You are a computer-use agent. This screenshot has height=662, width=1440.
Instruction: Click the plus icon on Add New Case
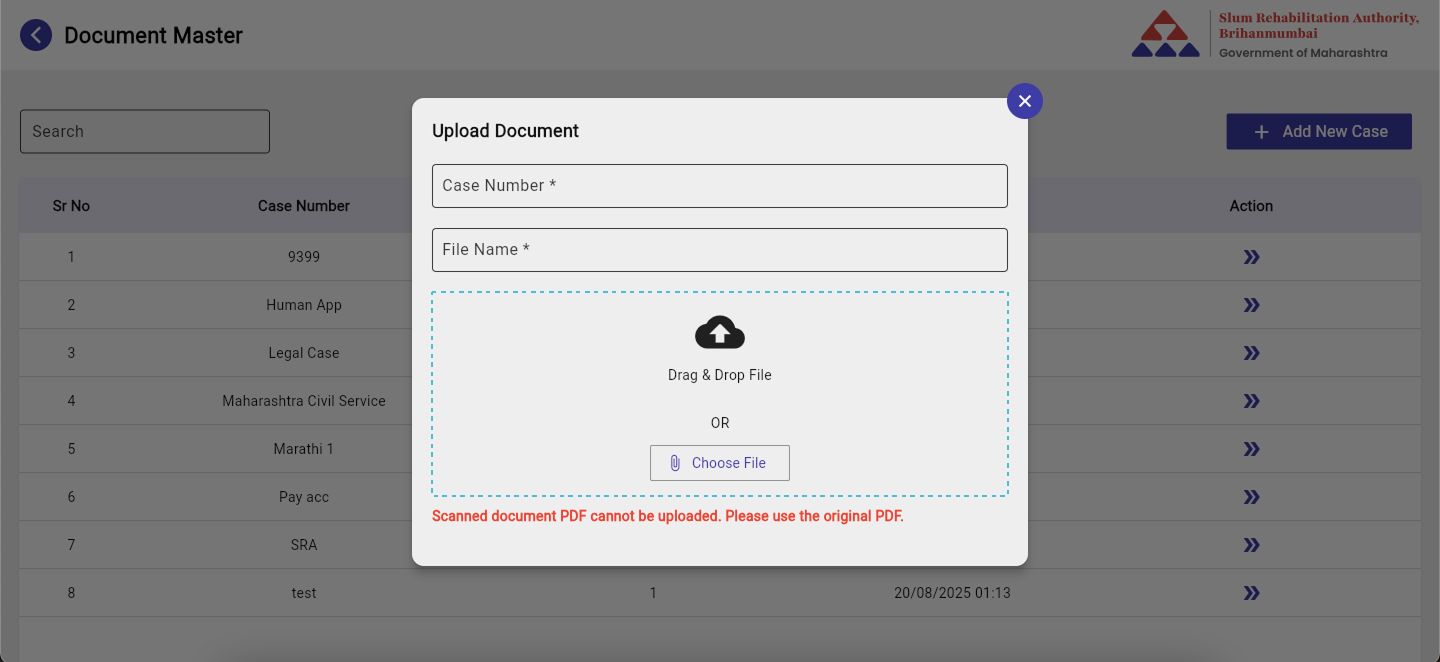(1262, 132)
